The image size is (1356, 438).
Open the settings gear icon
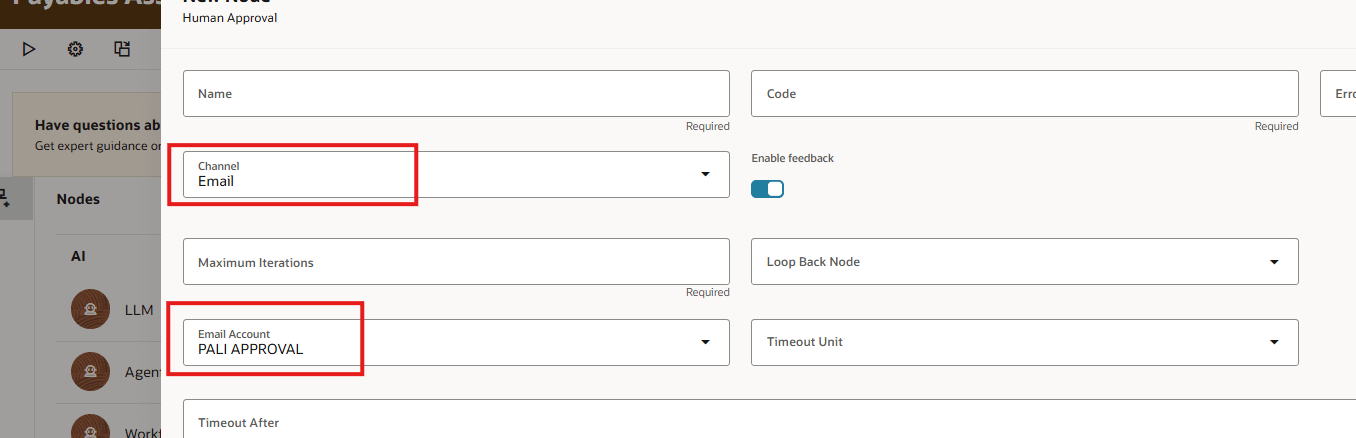coord(75,48)
